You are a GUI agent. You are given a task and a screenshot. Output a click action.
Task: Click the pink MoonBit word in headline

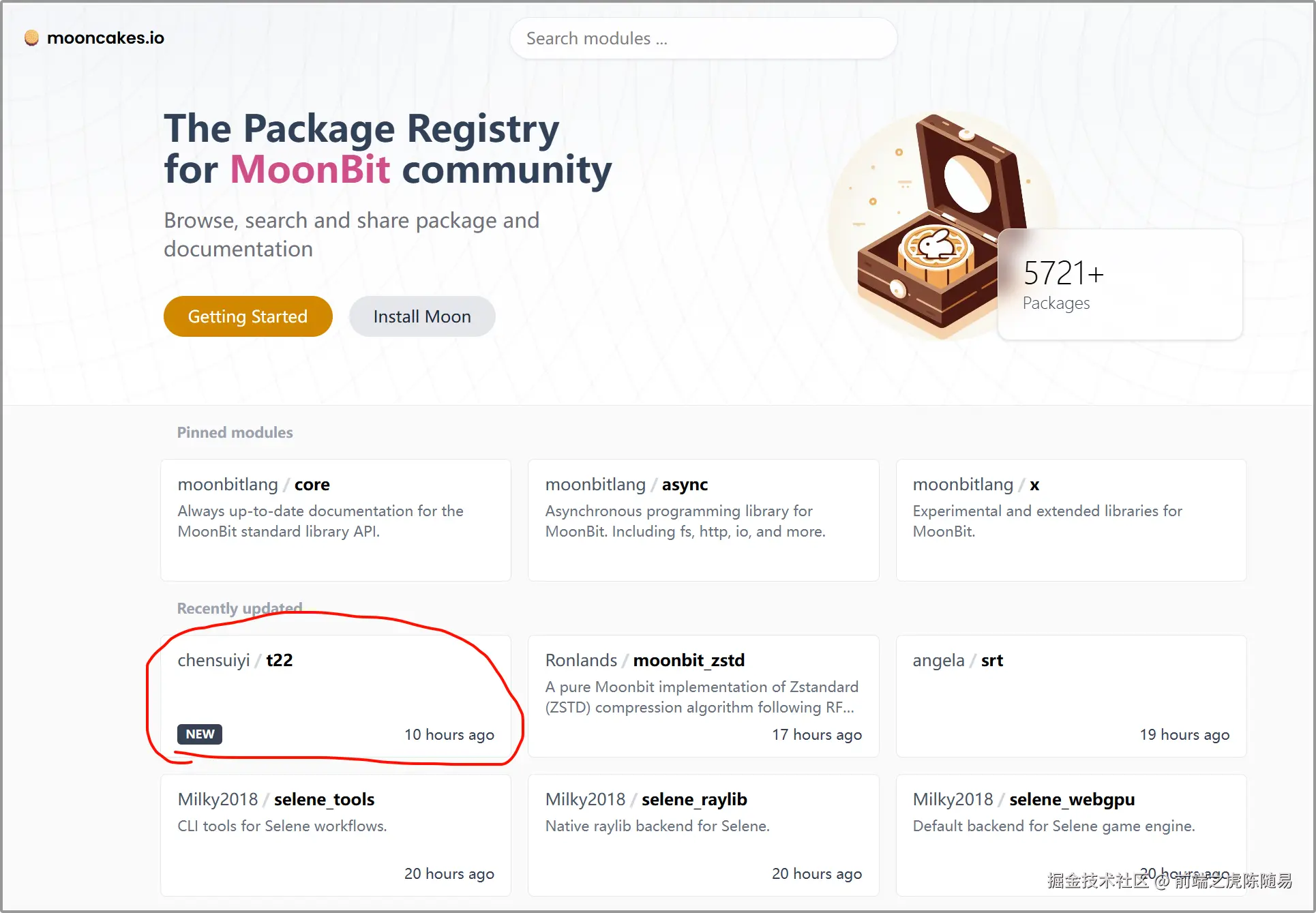[x=310, y=169]
